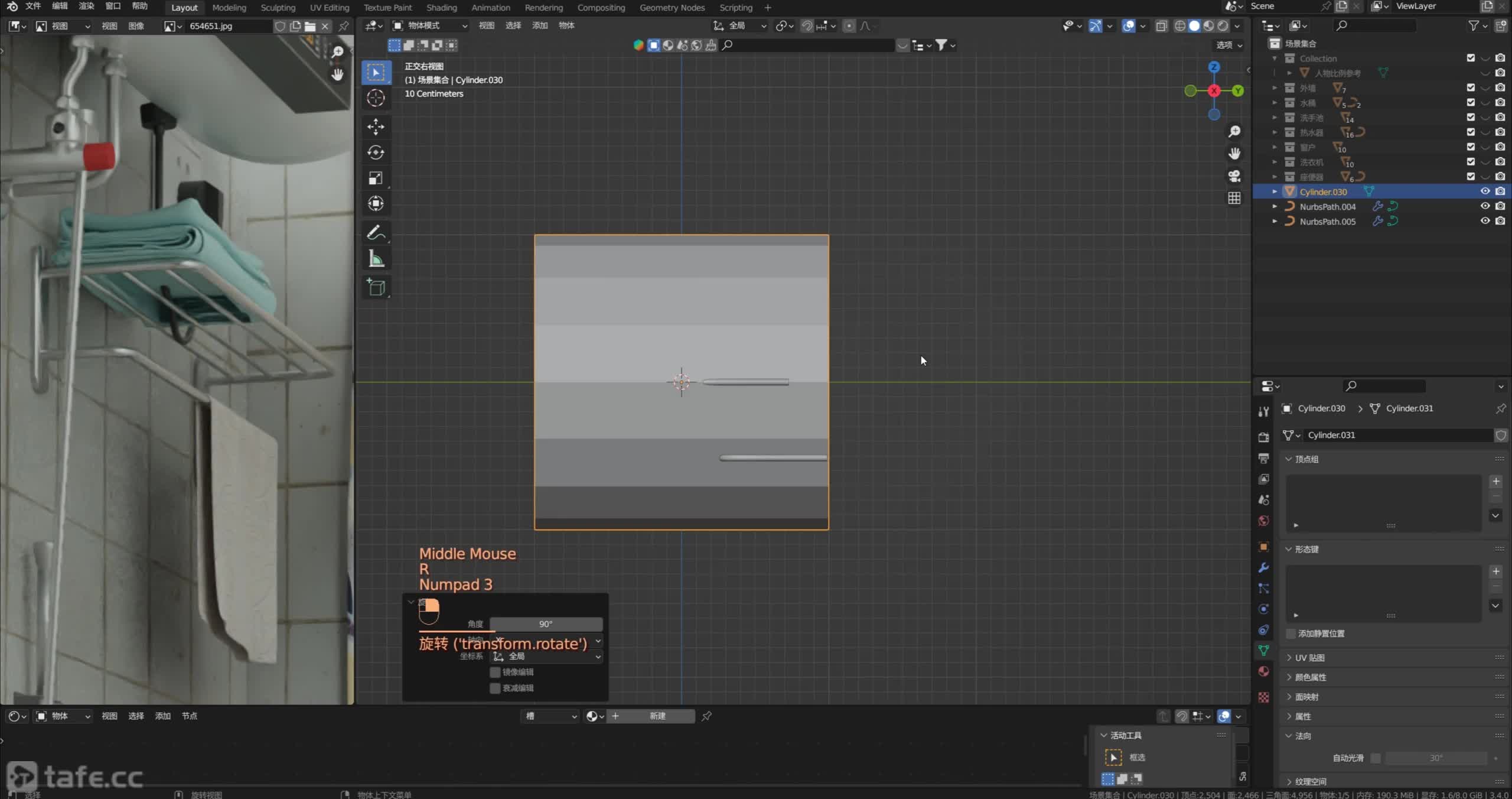Add a vertex group with plus button
The height and width of the screenshot is (799, 1512).
[x=1496, y=481]
